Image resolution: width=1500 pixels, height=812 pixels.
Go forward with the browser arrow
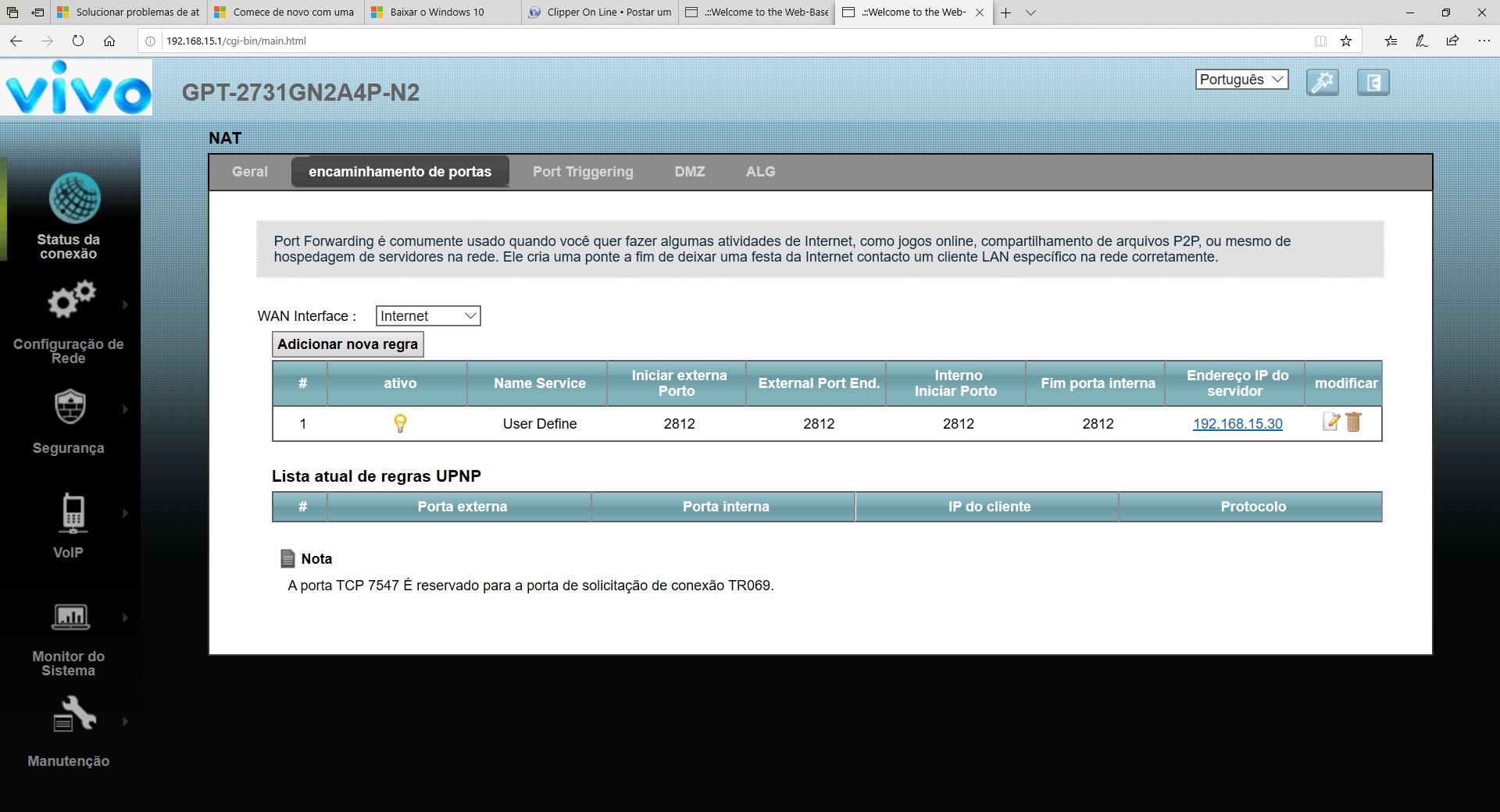[47, 41]
